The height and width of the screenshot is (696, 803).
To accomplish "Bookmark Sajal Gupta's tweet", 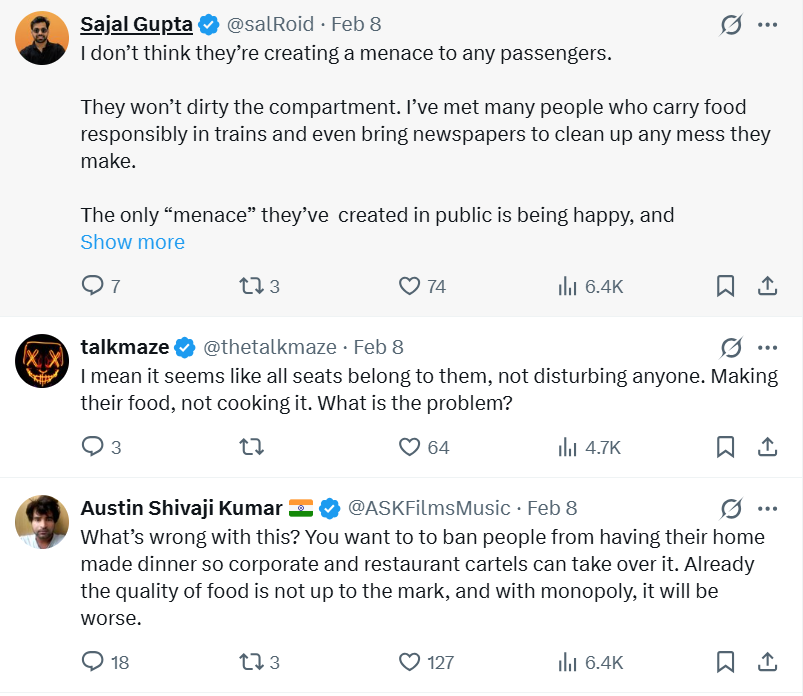I will tap(726, 286).
